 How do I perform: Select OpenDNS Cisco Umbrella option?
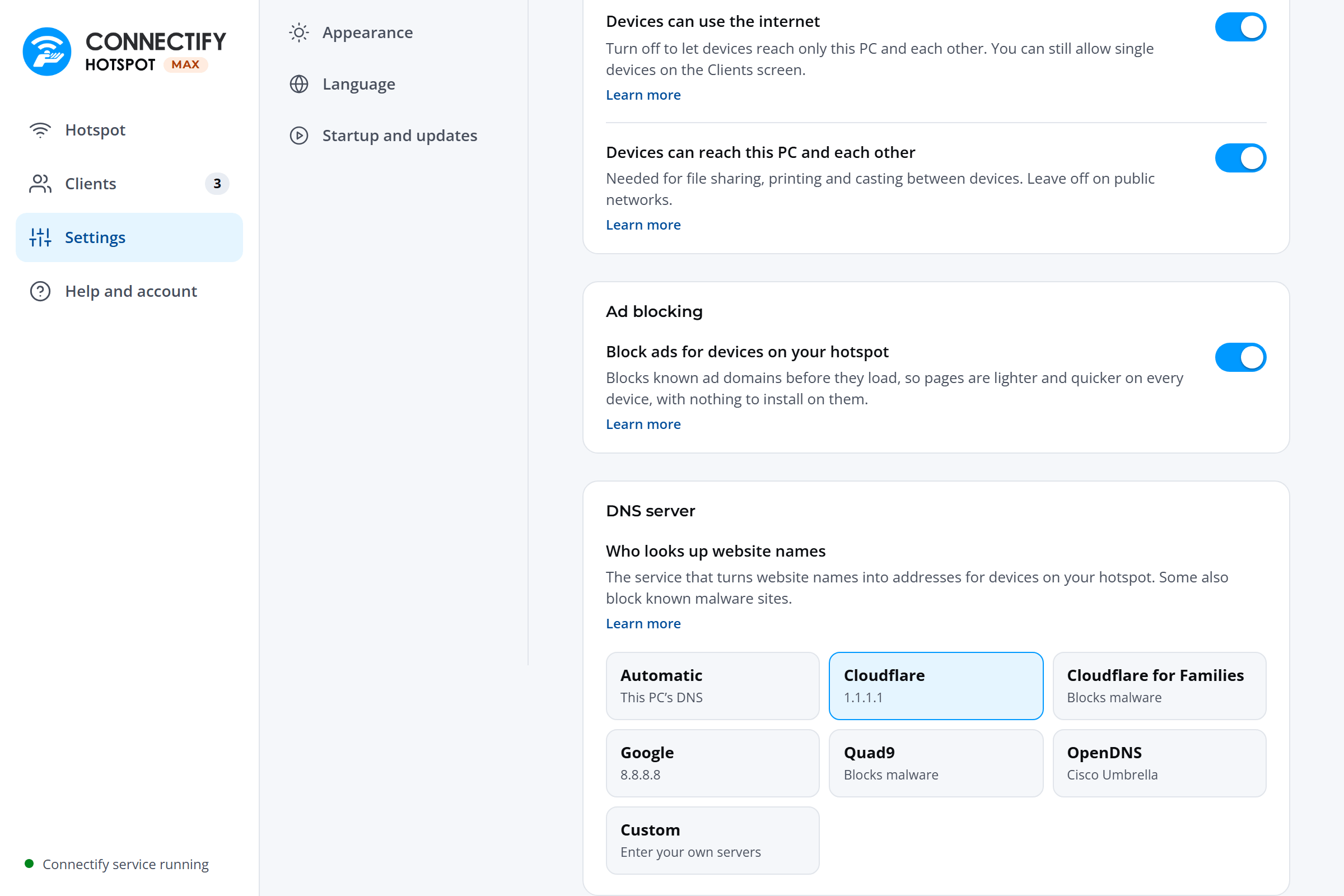[x=1159, y=763]
